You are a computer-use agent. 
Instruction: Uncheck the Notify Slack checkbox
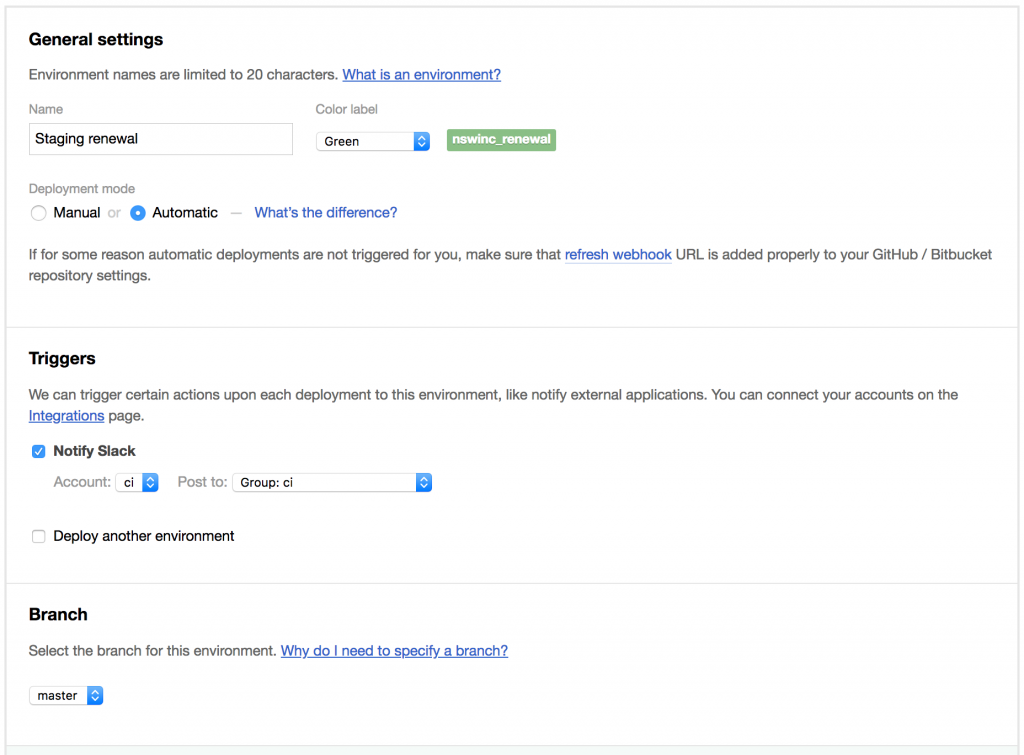38,451
